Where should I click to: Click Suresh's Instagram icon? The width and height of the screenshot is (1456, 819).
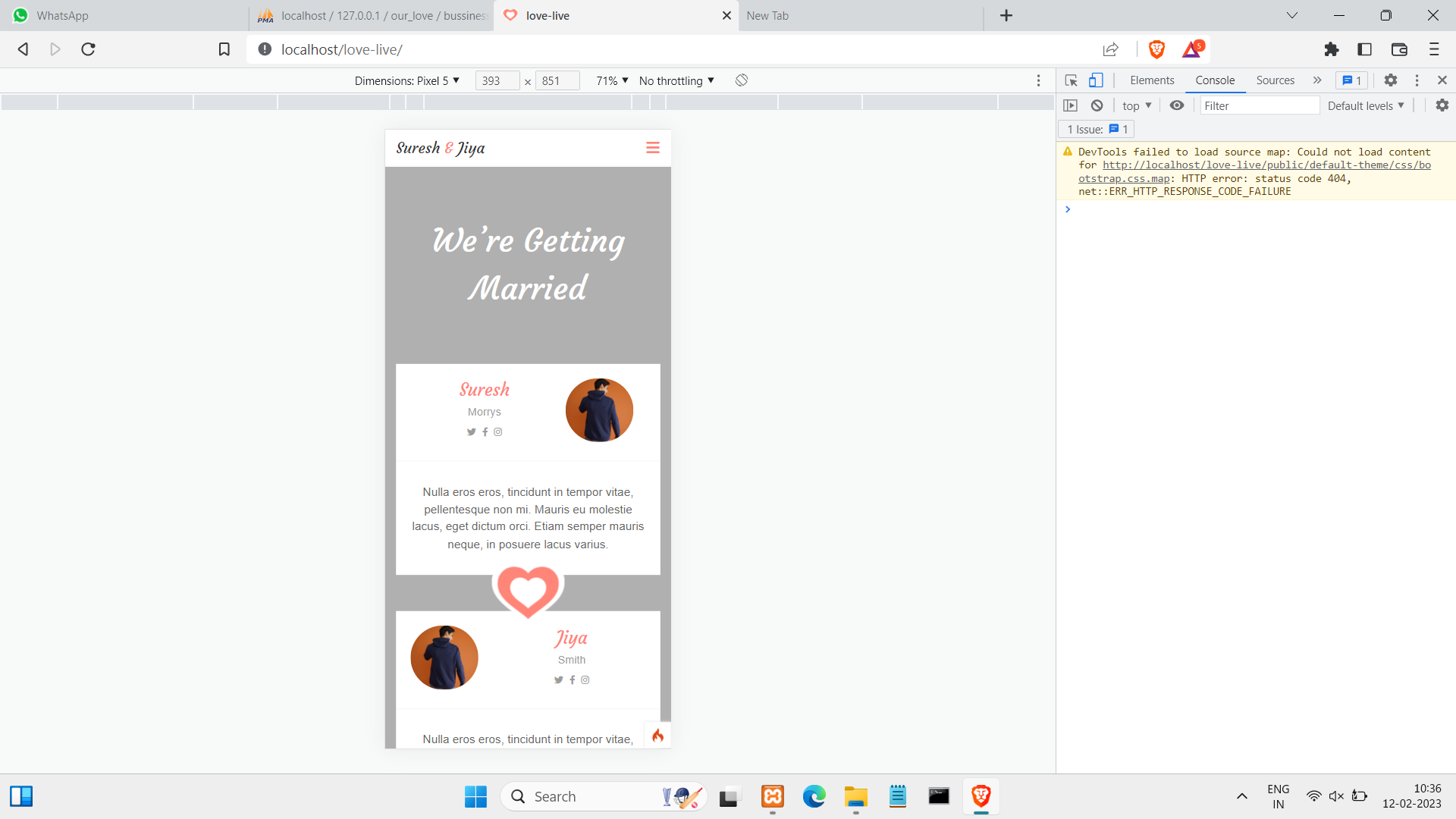pos(498,432)
